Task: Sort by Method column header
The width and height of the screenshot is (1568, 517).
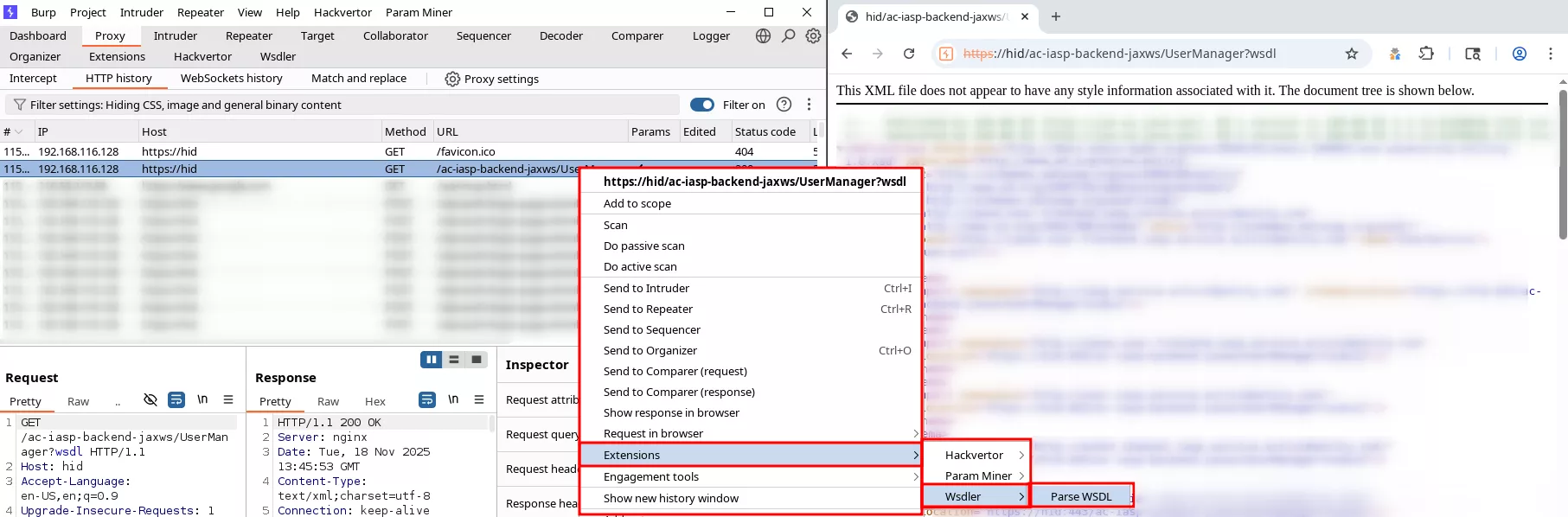Action: pyautogui.click(x=406, y=131)
